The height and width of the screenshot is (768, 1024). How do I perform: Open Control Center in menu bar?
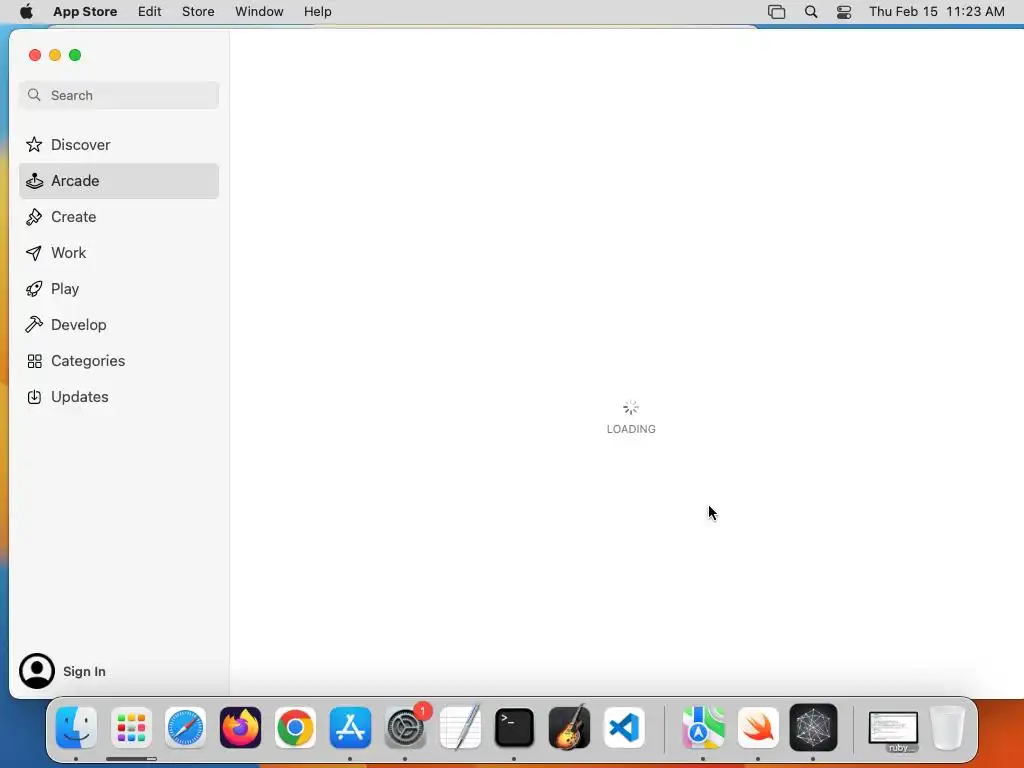tap(844, 12)
